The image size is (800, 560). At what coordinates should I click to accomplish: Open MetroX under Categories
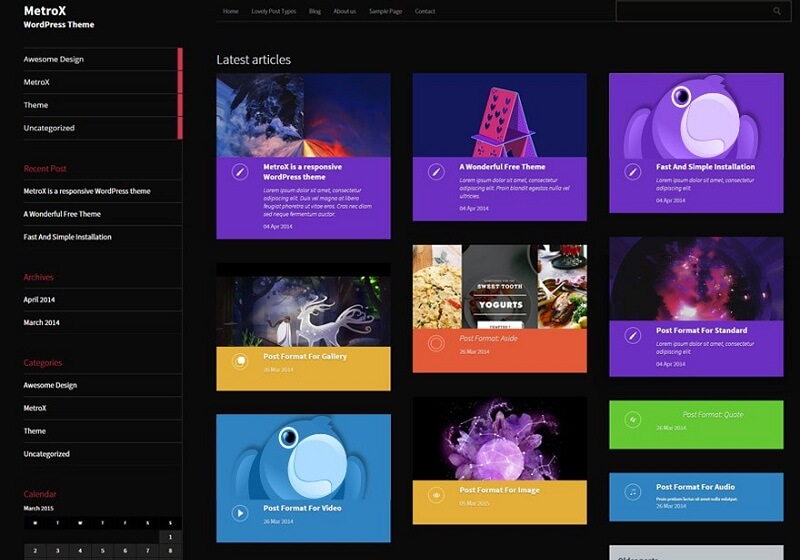(35, 409)
